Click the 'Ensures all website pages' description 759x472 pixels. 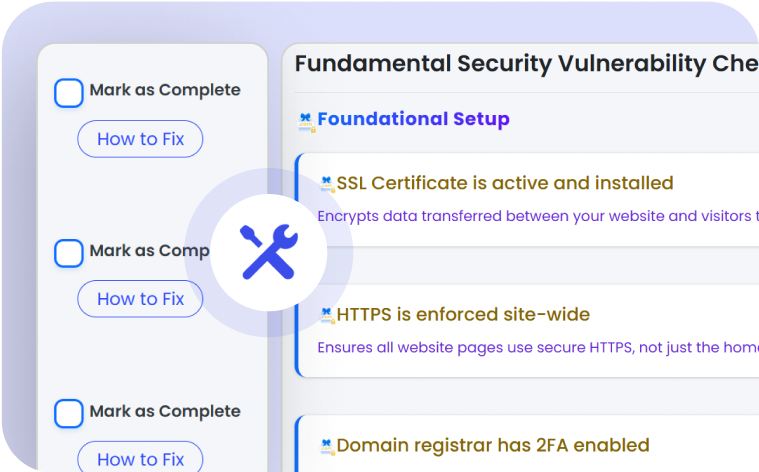point(537,348)
